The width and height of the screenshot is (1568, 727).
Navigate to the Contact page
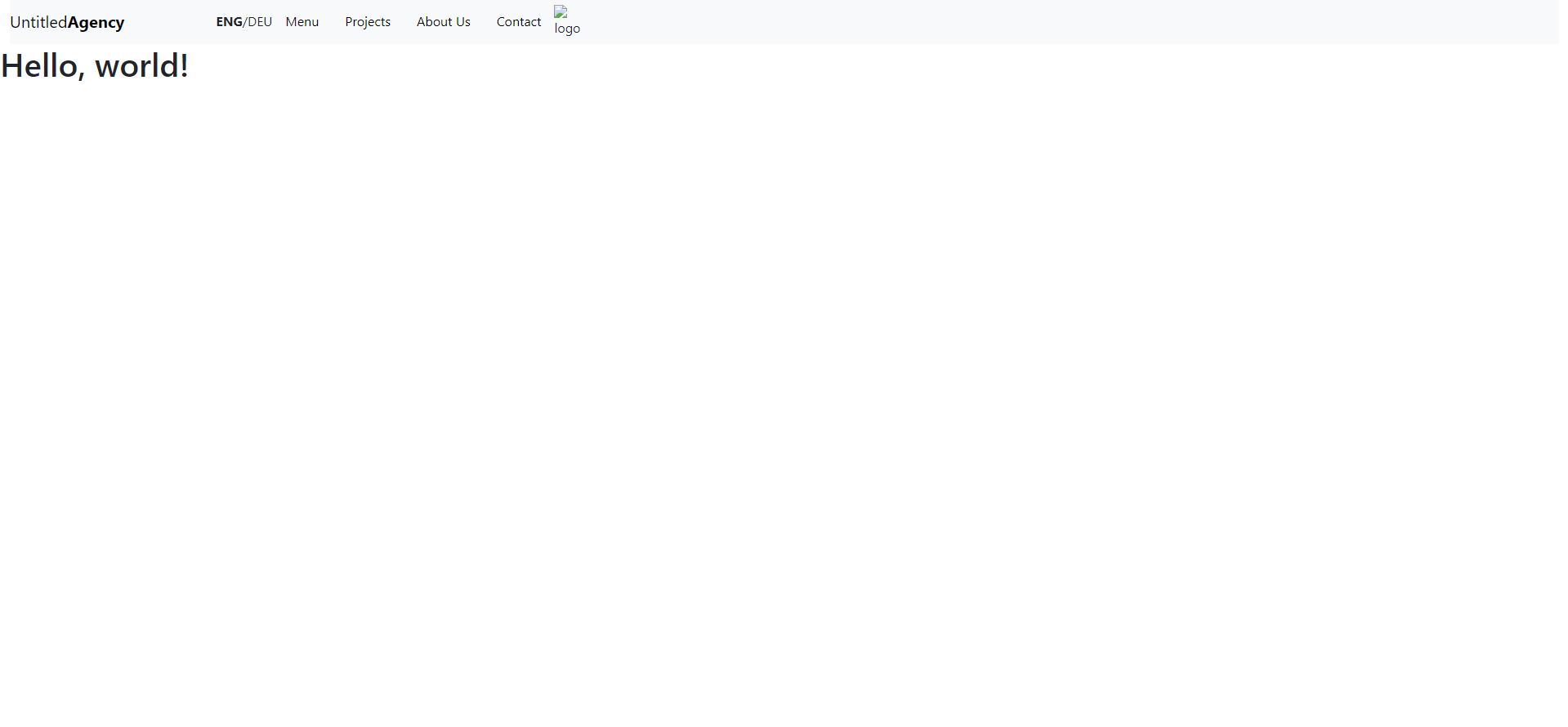[519, 22]
